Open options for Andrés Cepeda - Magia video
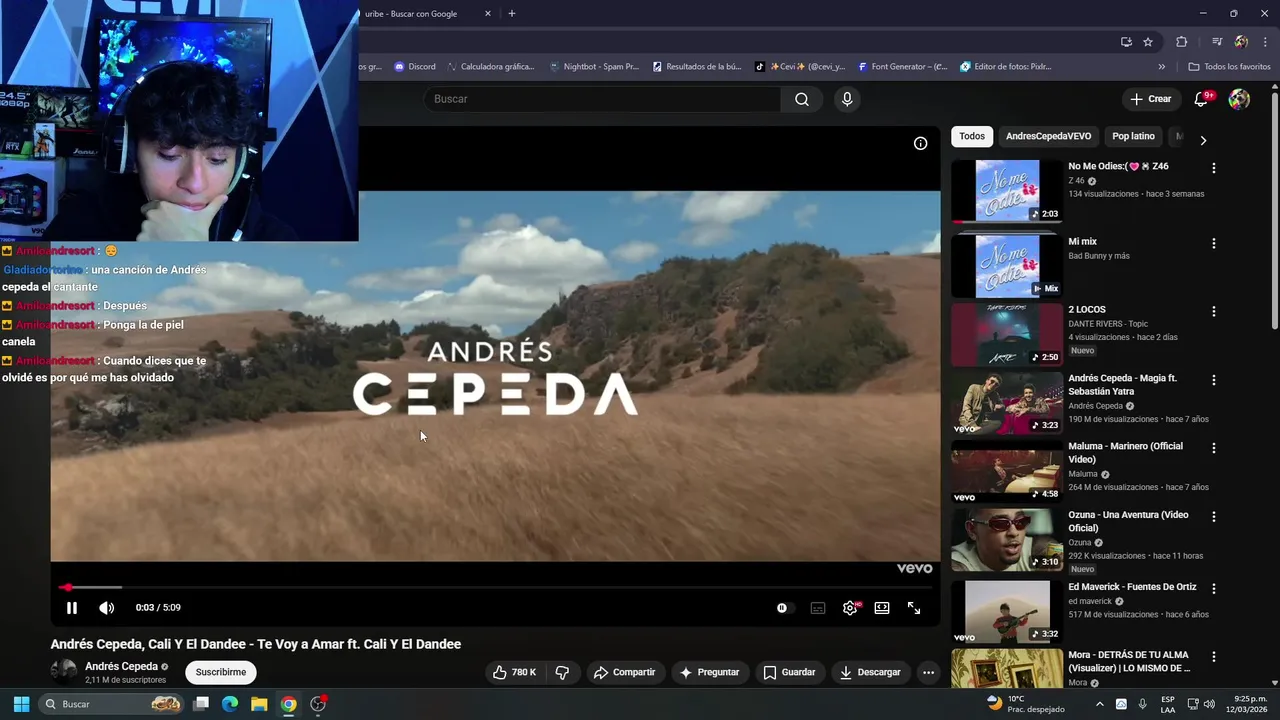Image resolution: width=1280 pixels, height=720 pixels. coord(1214,380)
